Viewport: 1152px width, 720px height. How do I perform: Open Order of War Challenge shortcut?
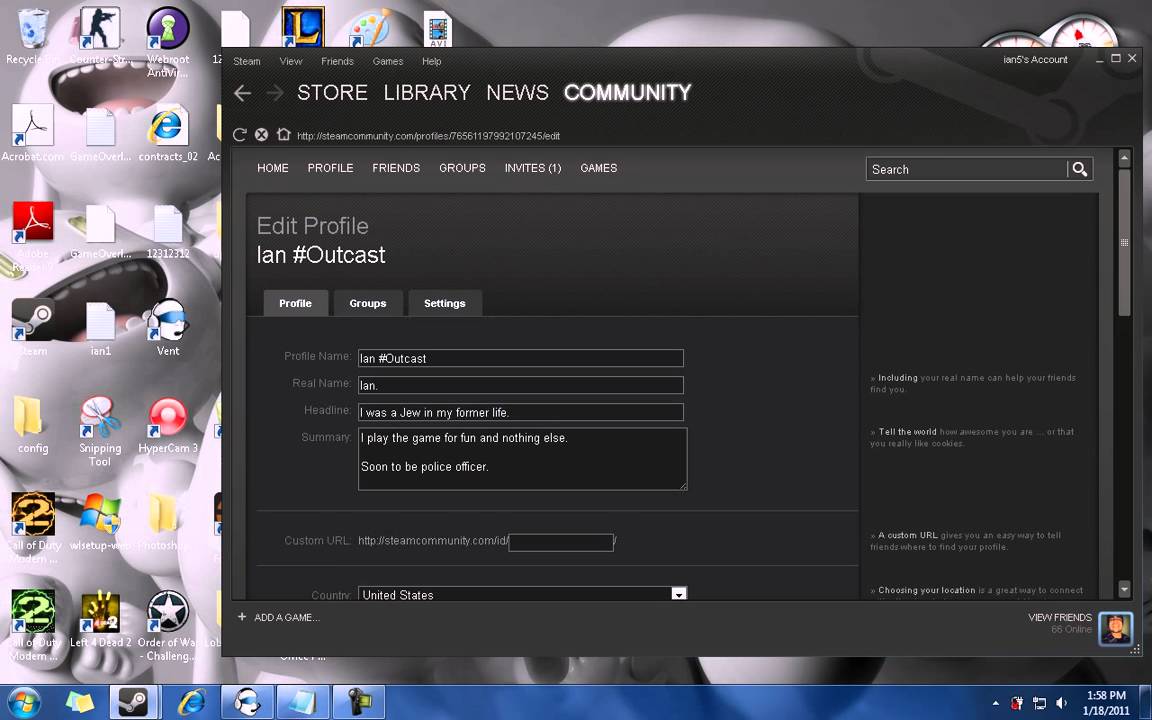point(168,625)
